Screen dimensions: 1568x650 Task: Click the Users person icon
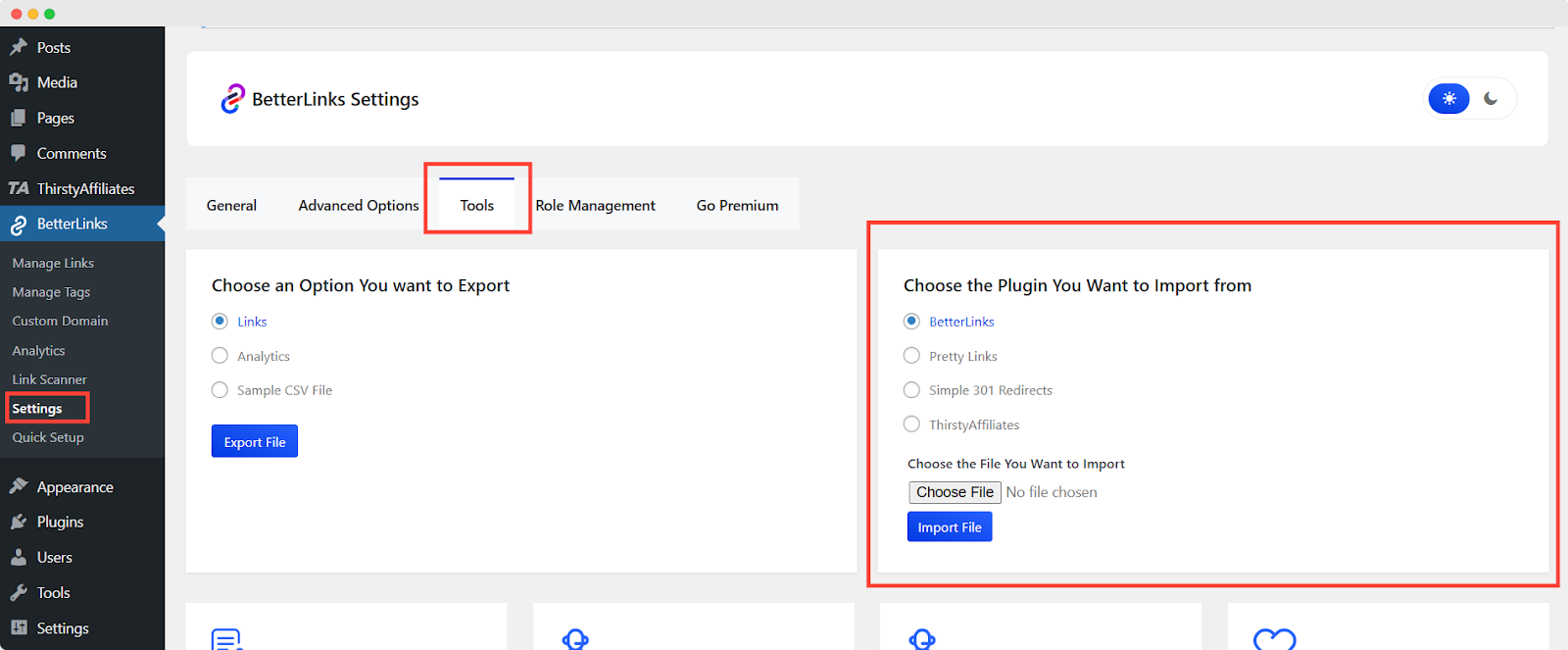click(19, 558)
